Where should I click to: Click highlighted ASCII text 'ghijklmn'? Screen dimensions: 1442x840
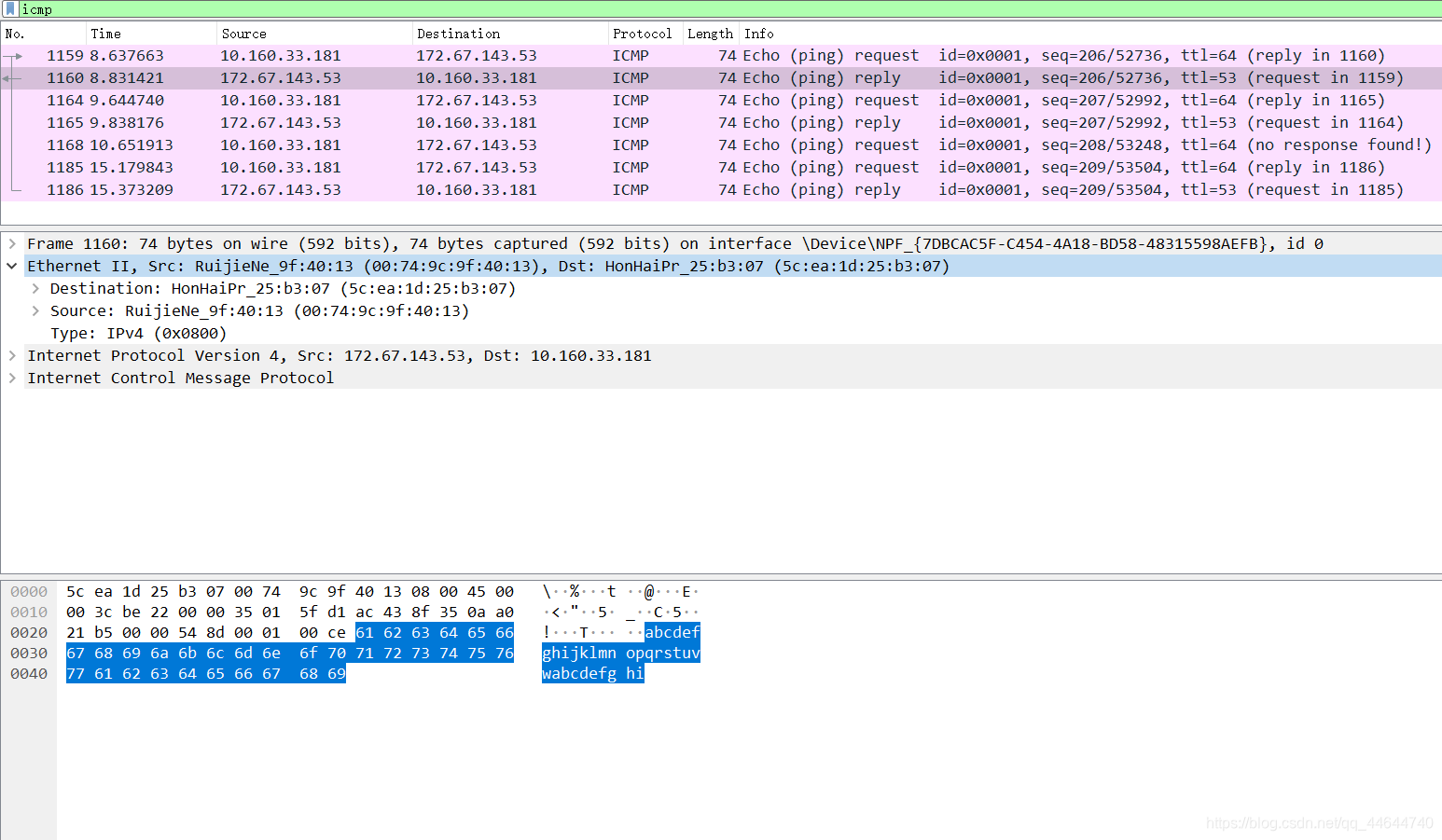(579, 654)
